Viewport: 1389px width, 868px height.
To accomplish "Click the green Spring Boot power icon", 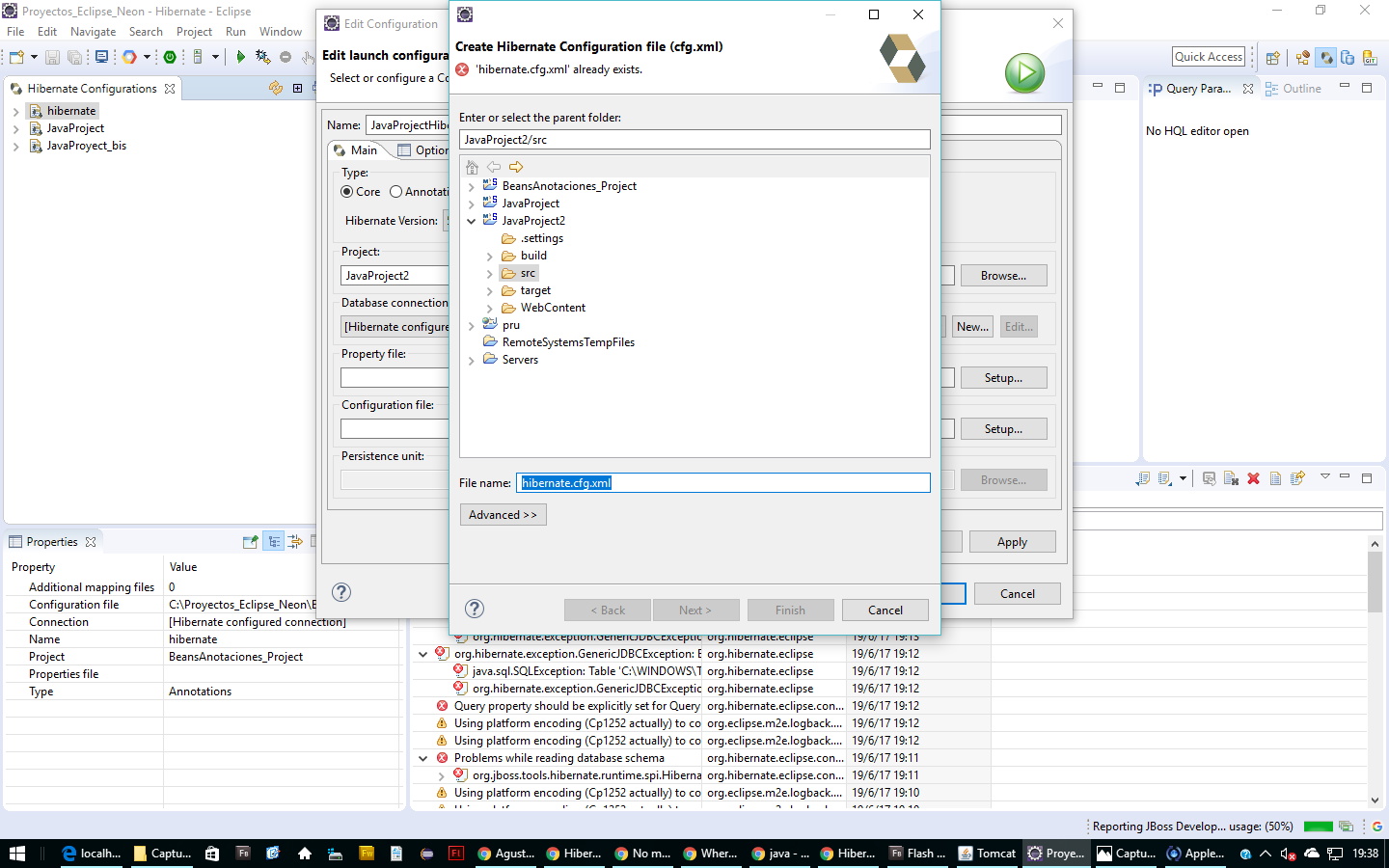I will (x=170, y=57).
